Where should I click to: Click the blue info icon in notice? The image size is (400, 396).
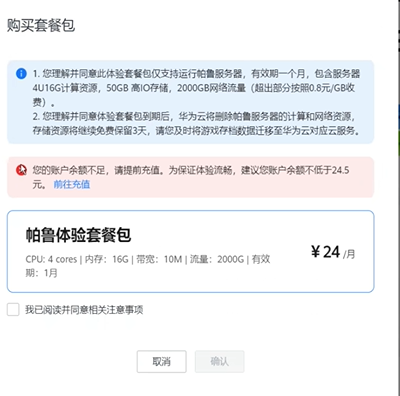[x=21, y=74]
